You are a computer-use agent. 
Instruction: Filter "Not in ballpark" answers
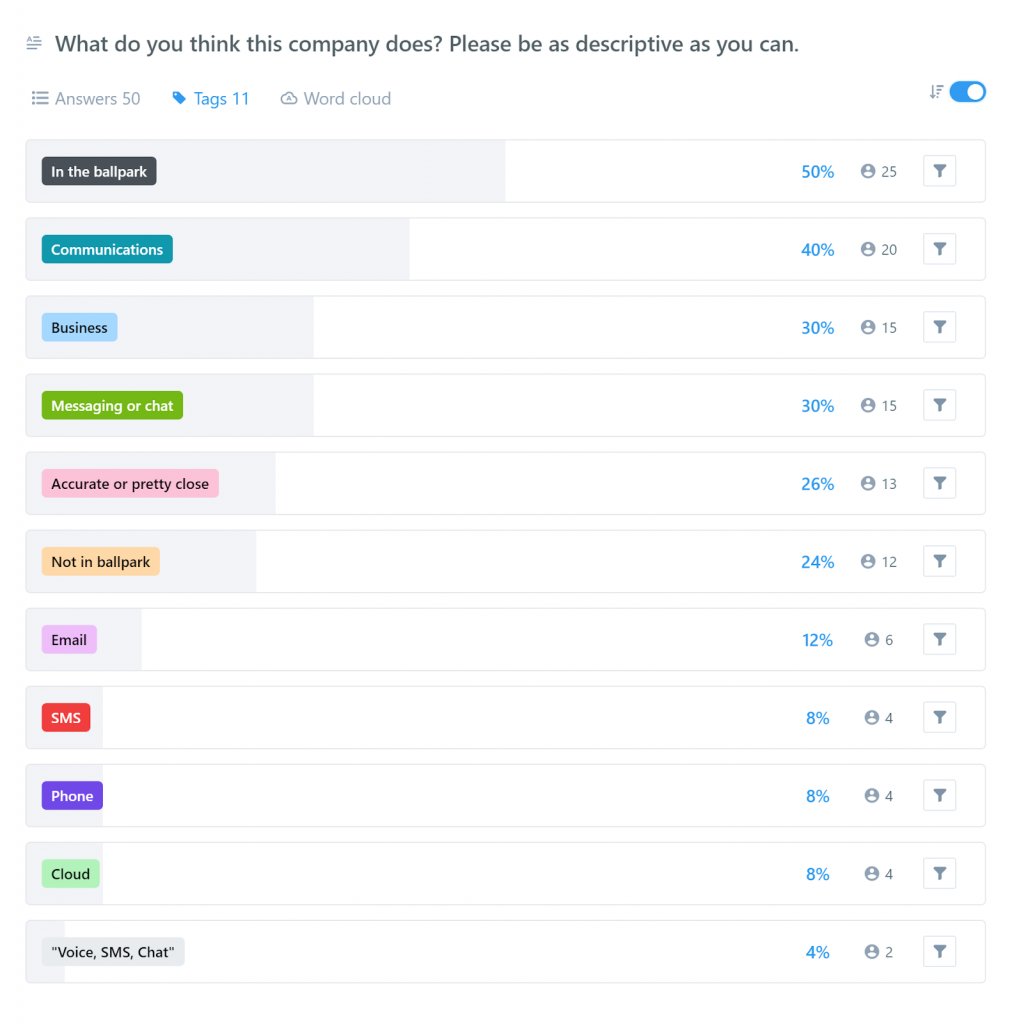938,561
